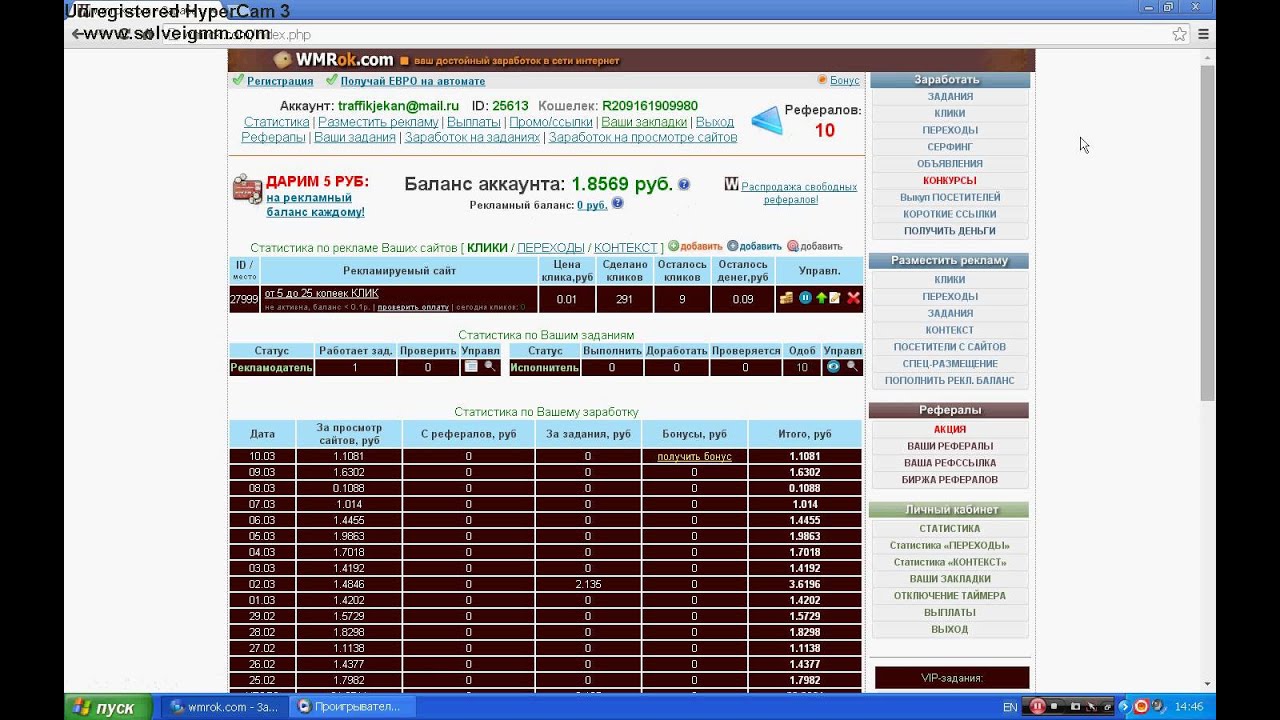Click the W icon beside Распродажа link
This screenshot has width=1280, height=720.
(731, 185)
